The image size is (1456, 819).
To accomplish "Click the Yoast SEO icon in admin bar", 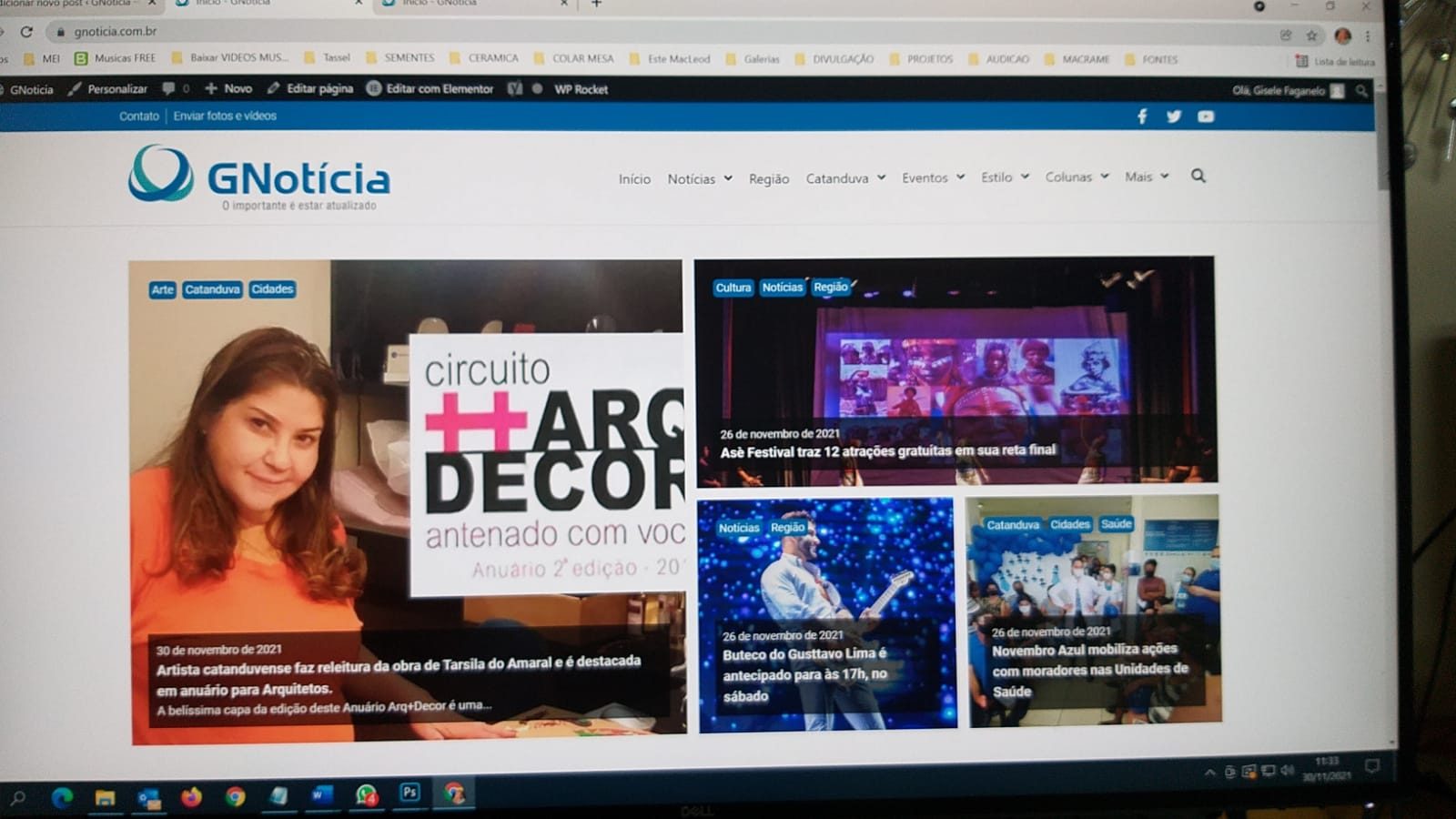I will pyautogui.click(x=515, y=88).
